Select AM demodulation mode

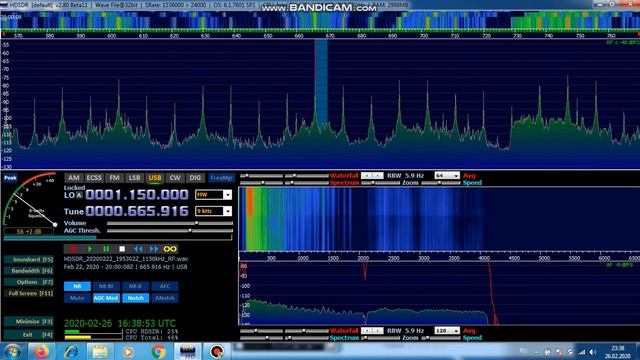(73, 178)
